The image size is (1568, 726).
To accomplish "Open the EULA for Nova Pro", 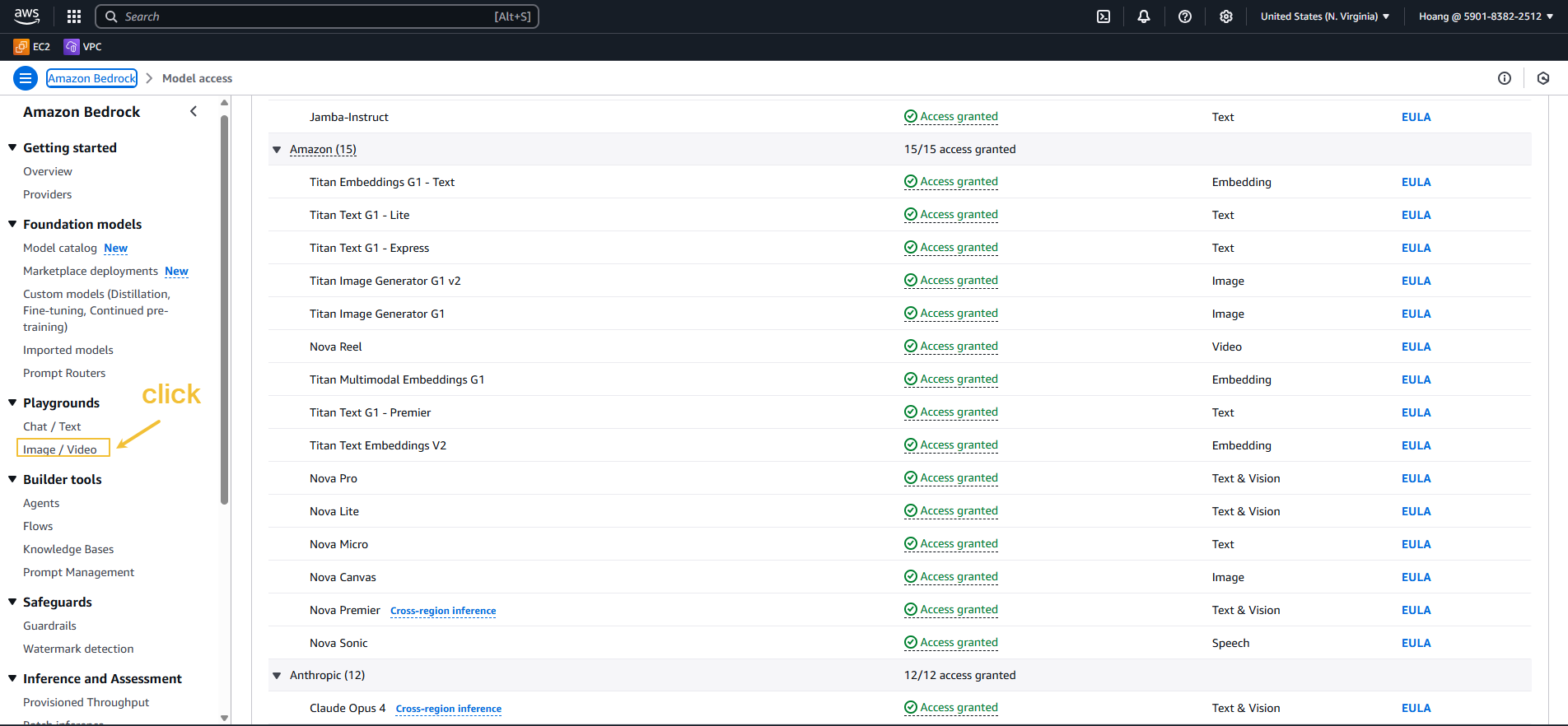I will point(1416,478).
